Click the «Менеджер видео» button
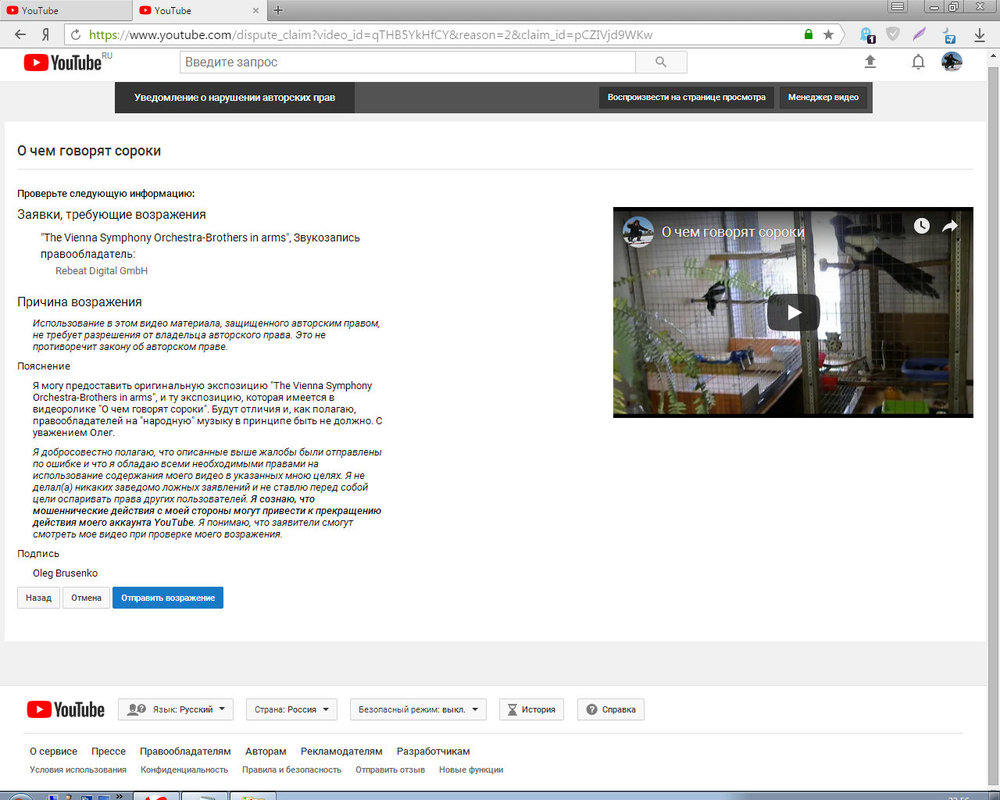This screenshot has height=800, width=1000. (x=823, y=98)
